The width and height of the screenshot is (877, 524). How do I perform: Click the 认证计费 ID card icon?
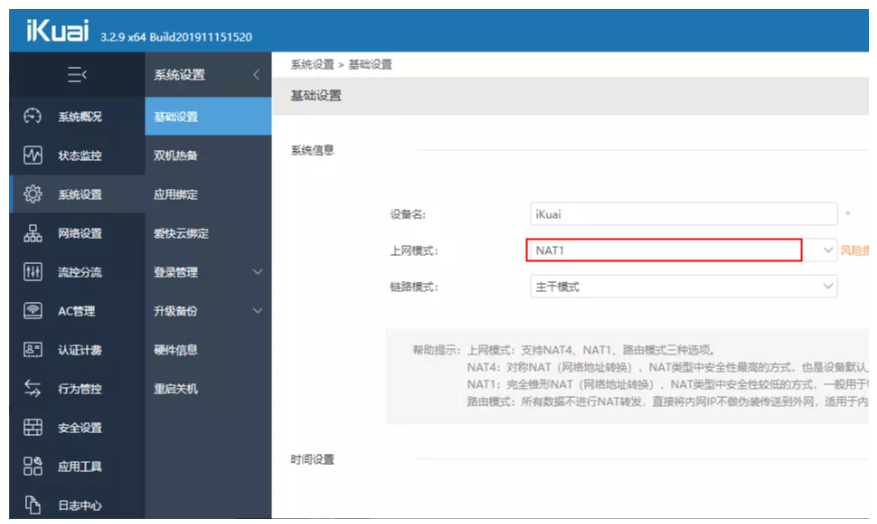coord(32,350)
